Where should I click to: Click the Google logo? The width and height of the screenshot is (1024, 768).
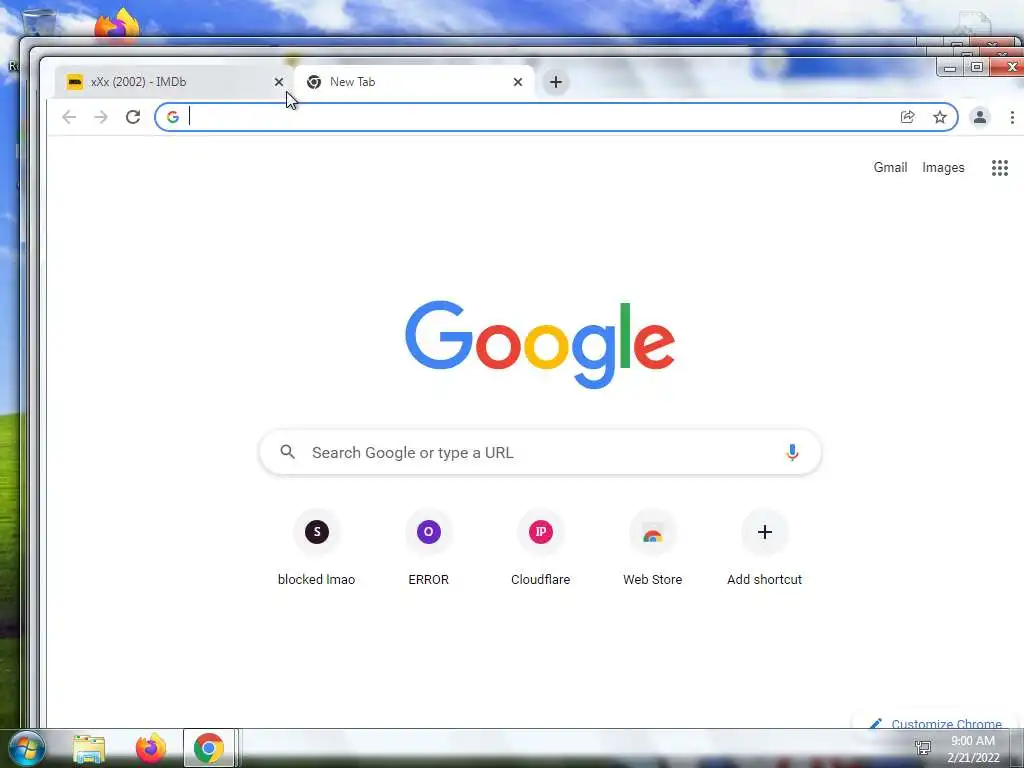(x=540, y=344)
